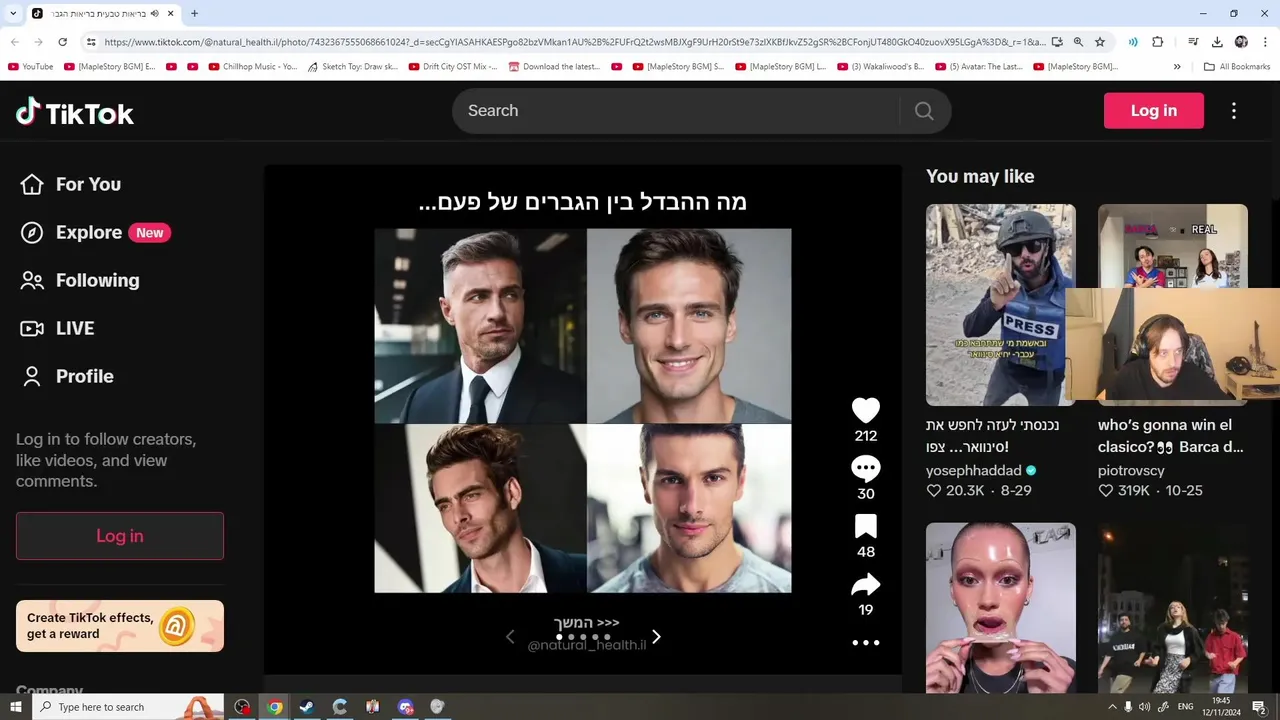Open the Download the latest bookmark

coord(554,67)
